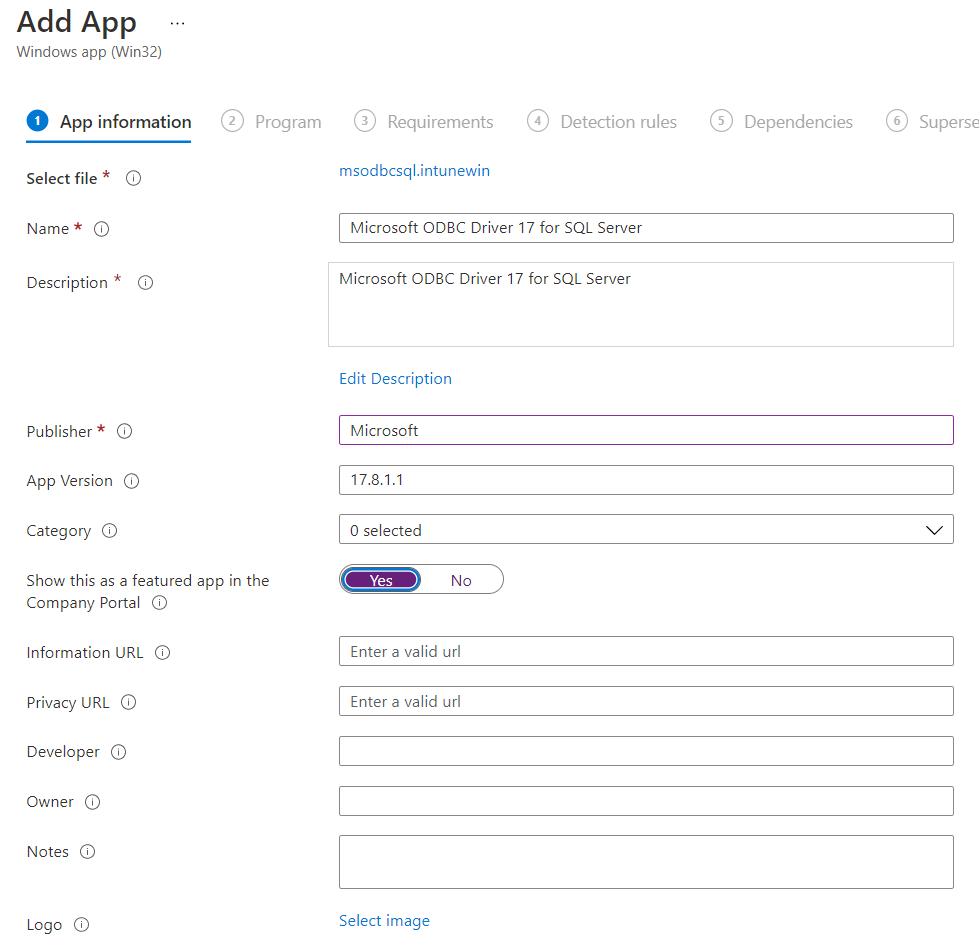Click the empty Owner input field

[x=646, y=801]
